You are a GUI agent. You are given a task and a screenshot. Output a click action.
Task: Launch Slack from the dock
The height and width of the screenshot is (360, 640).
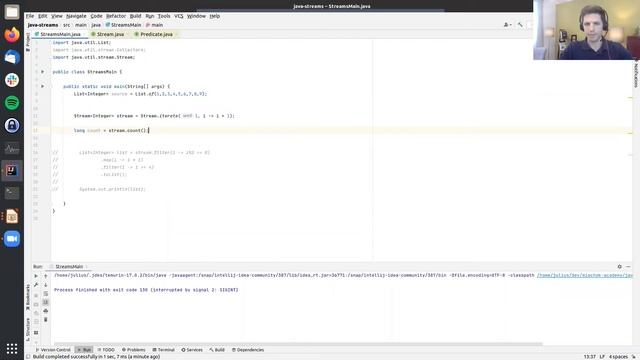[12, 80]
